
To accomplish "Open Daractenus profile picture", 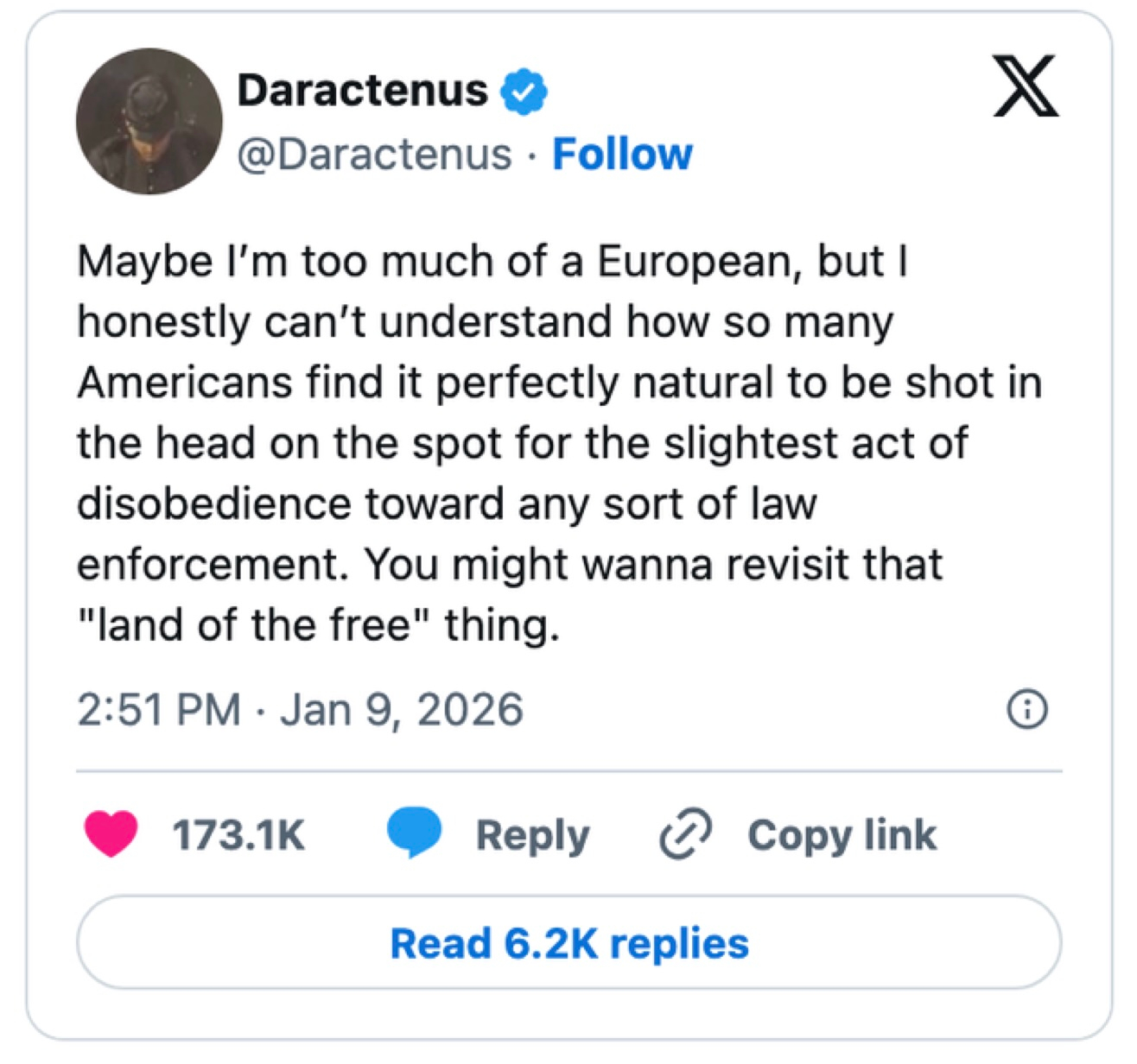I will (149, 121).
